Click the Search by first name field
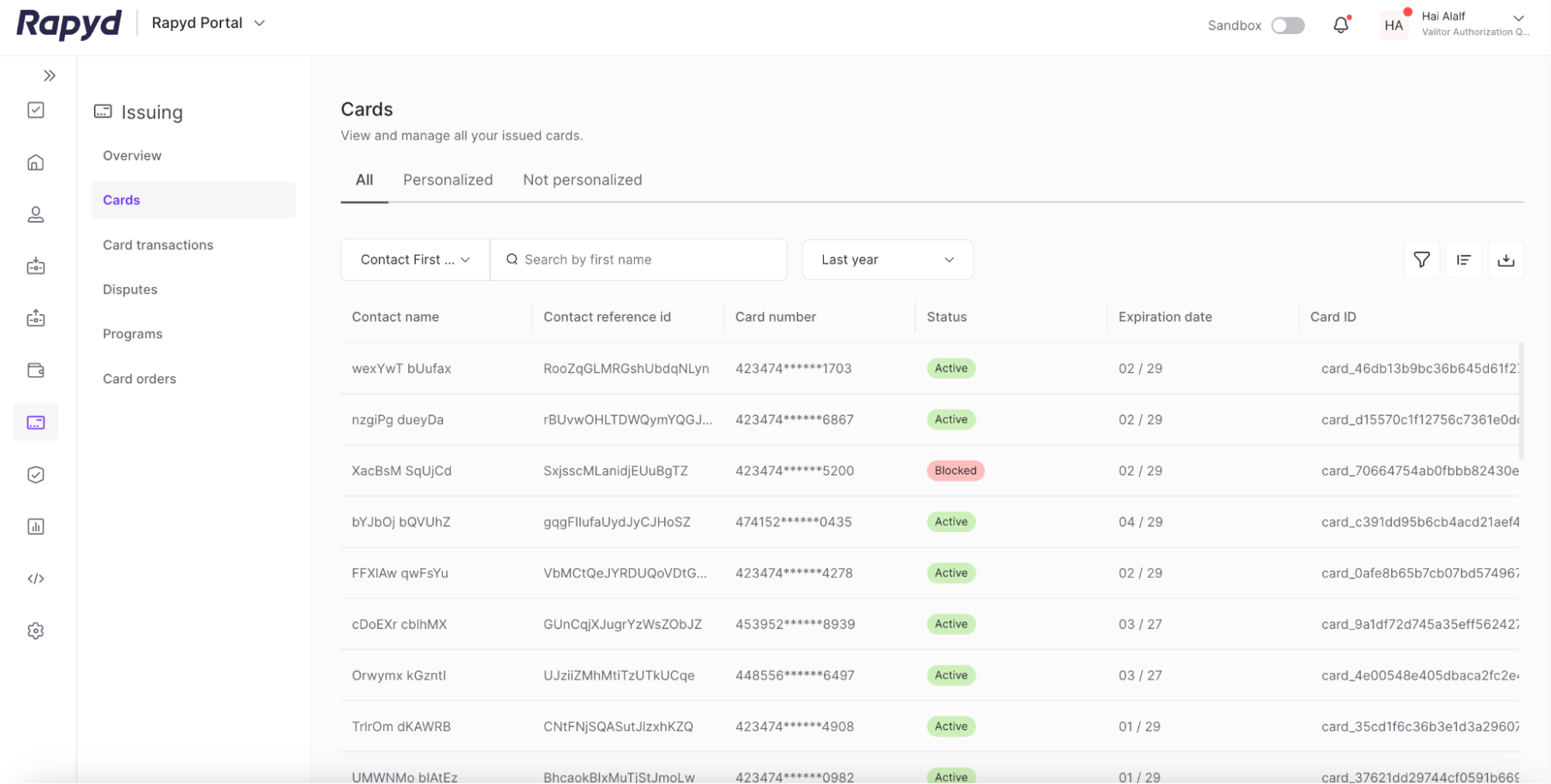The width and height of the screenshot is (1551, 784). point(639,259)
